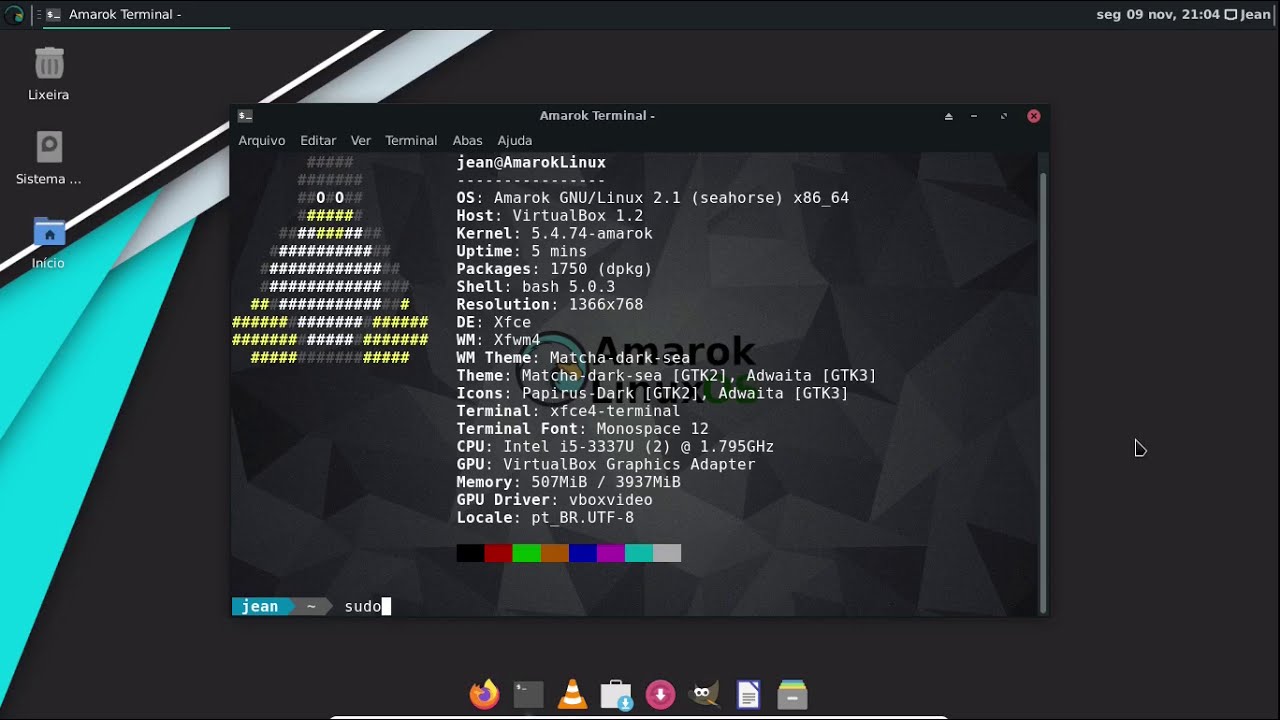Open the Abas menu
The image size is (1280, 720).
pos(467,141)
